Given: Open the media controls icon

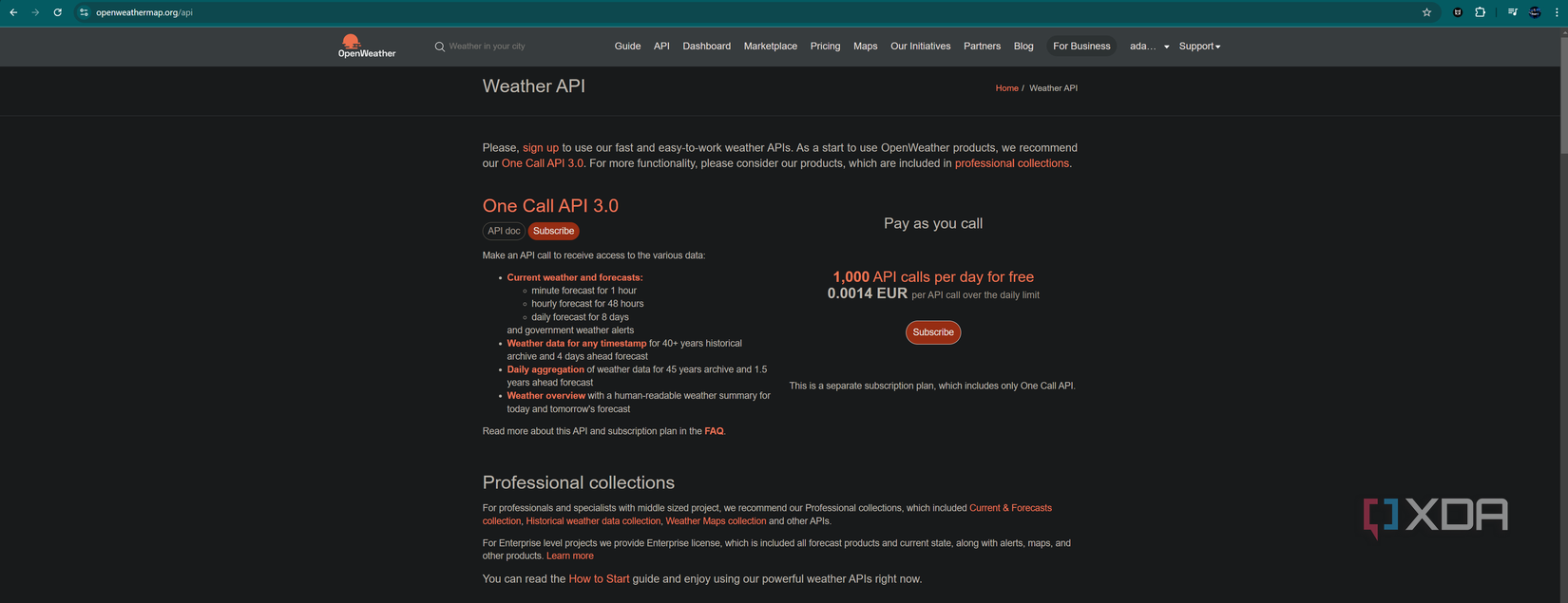Looking at the screenshot, I should (x=1512, y=12).
